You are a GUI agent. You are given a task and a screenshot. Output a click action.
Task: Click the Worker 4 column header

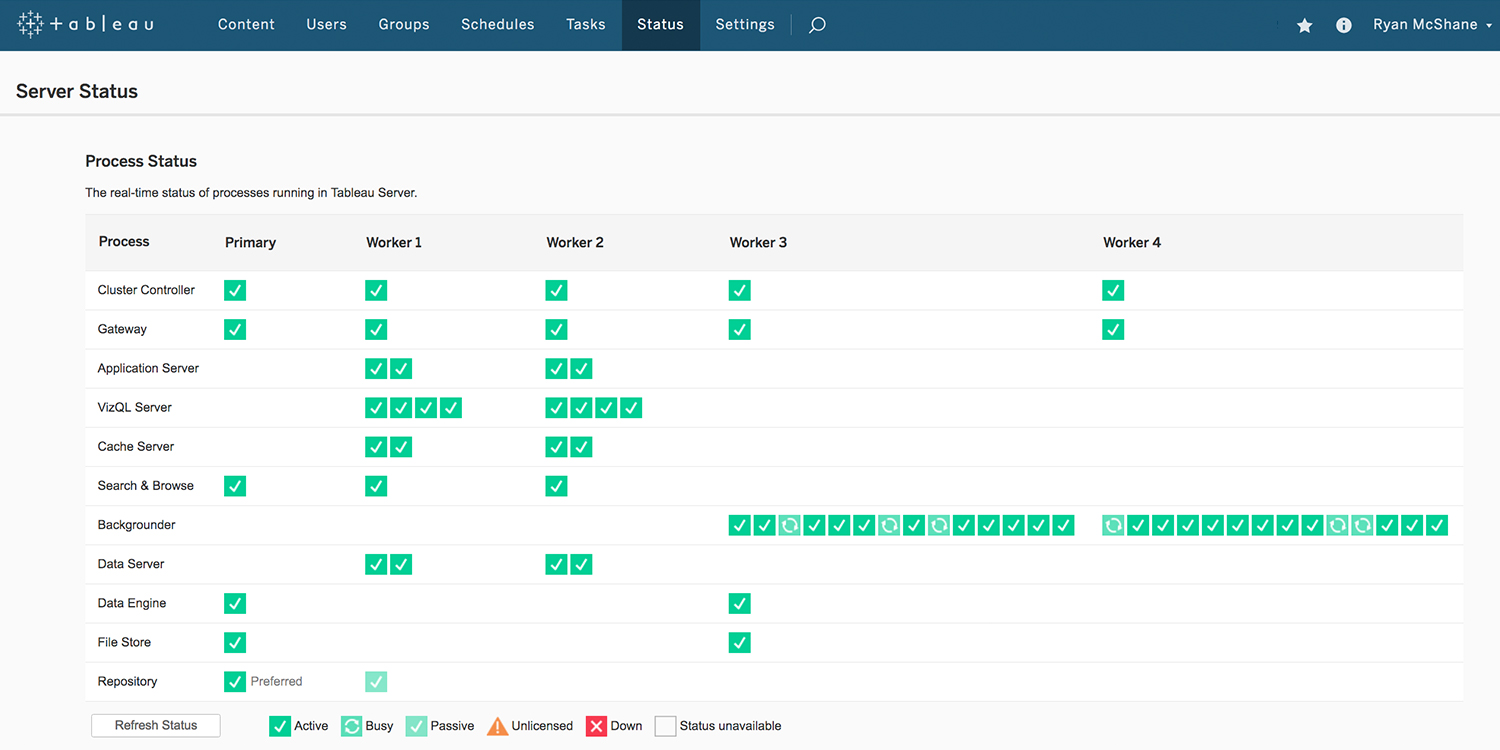1132,242
